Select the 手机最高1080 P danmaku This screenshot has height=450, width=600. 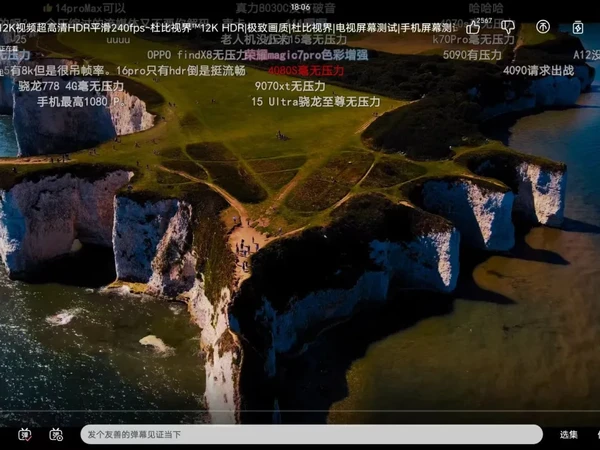tap(79, 102)
